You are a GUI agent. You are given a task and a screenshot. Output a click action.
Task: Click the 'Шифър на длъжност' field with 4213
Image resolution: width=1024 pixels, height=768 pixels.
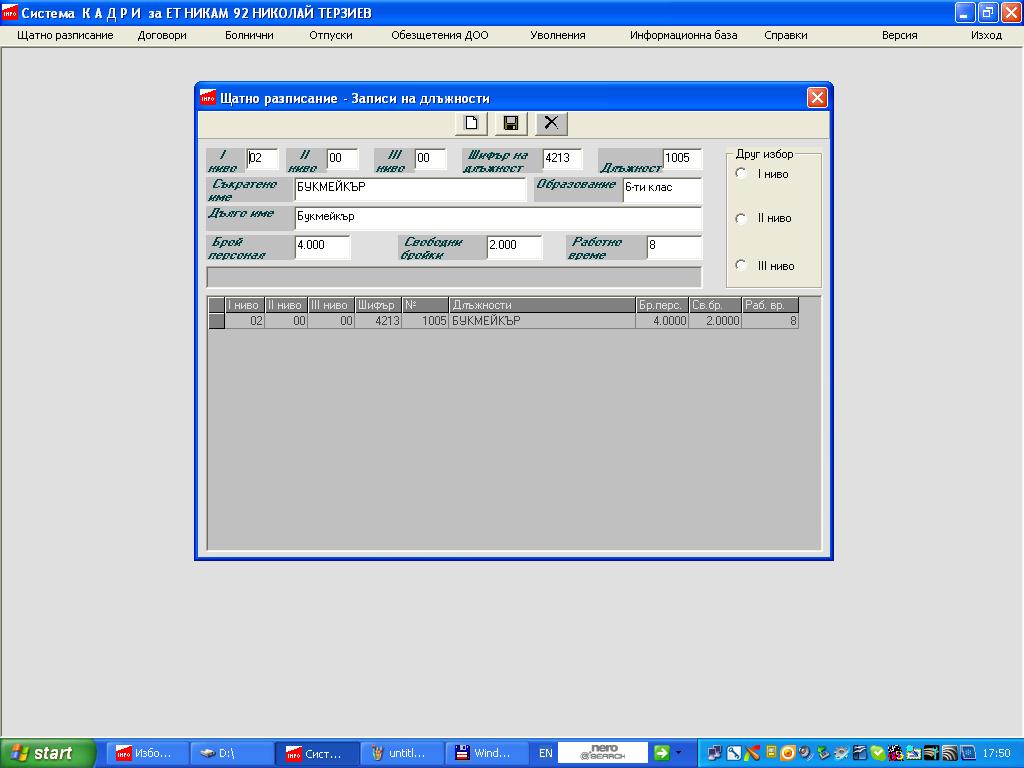tap(562, 158)
